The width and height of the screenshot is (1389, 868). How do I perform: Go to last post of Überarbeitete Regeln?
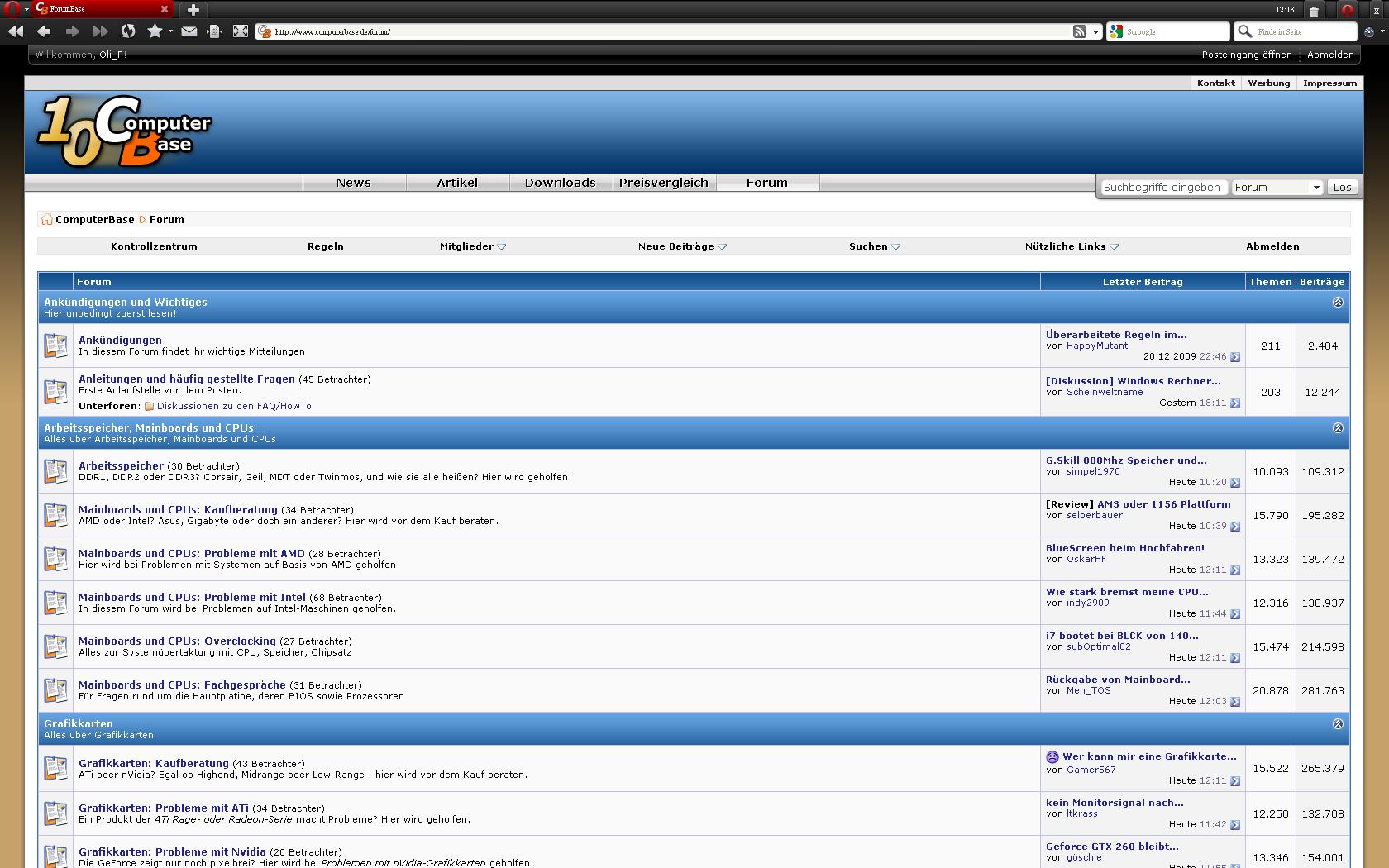[1235, 357]
